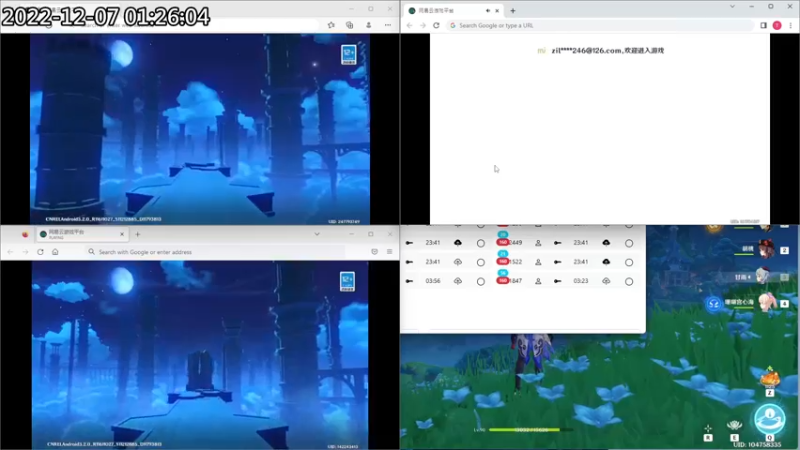Click the red 160 badge in 1847 row
800x450 pixels.
point(503,281)
